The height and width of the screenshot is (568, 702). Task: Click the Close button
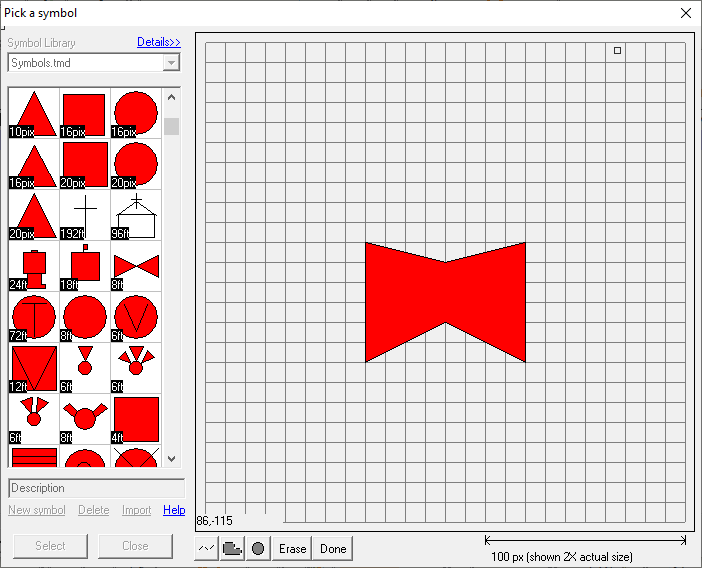[x=135, y=546]
